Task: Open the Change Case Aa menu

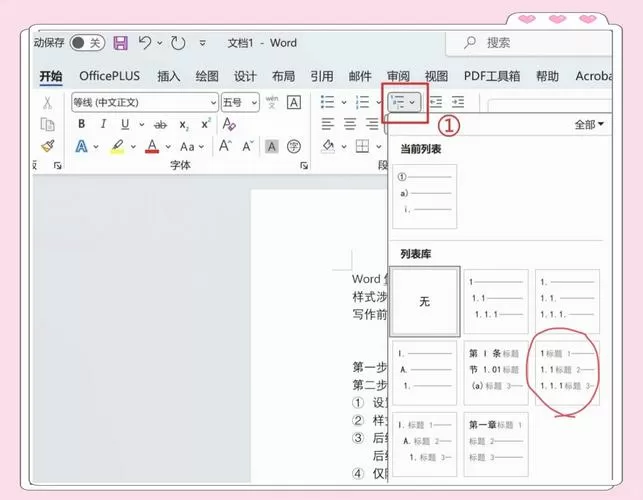Action: [191, 146]
